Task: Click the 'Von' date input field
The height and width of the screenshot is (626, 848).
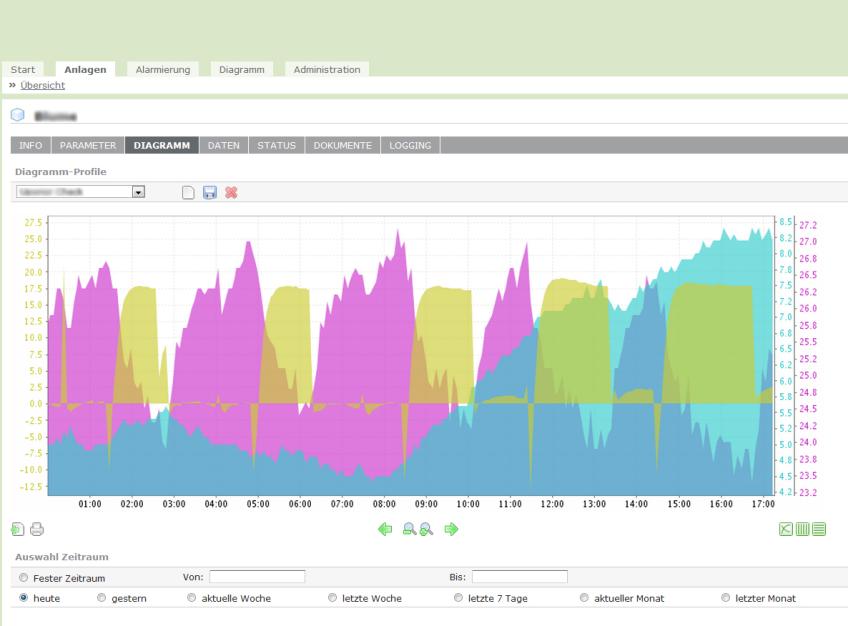Action: [257, 577]
